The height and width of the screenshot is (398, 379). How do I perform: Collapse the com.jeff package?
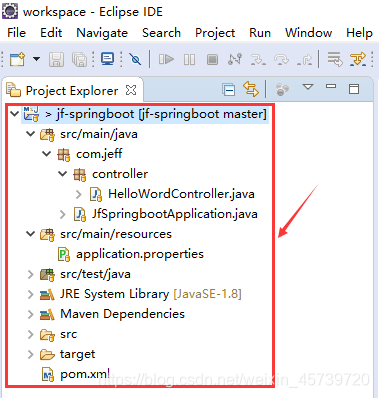pos(46,154)
